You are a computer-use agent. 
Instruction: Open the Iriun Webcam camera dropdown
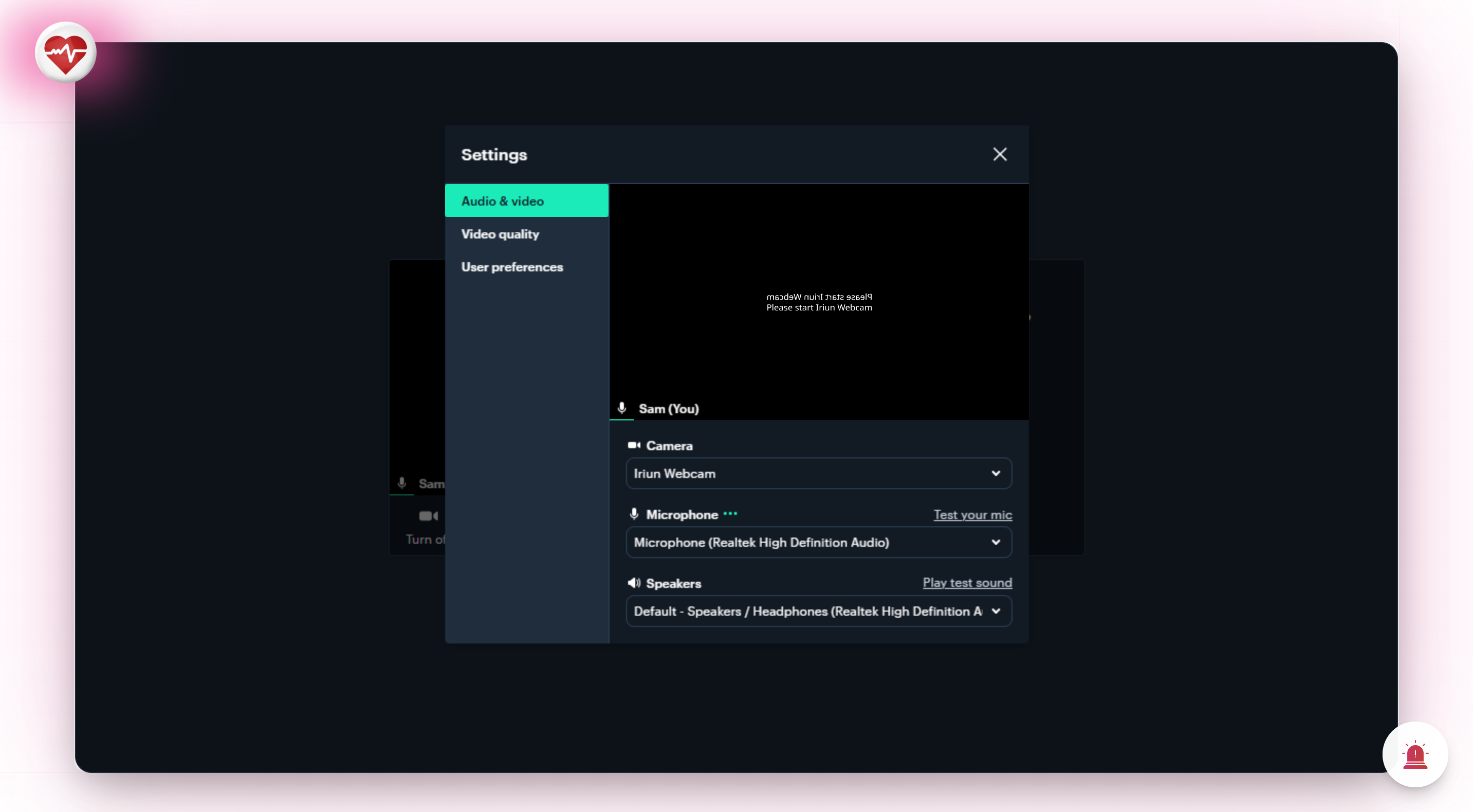coord(818,473)
